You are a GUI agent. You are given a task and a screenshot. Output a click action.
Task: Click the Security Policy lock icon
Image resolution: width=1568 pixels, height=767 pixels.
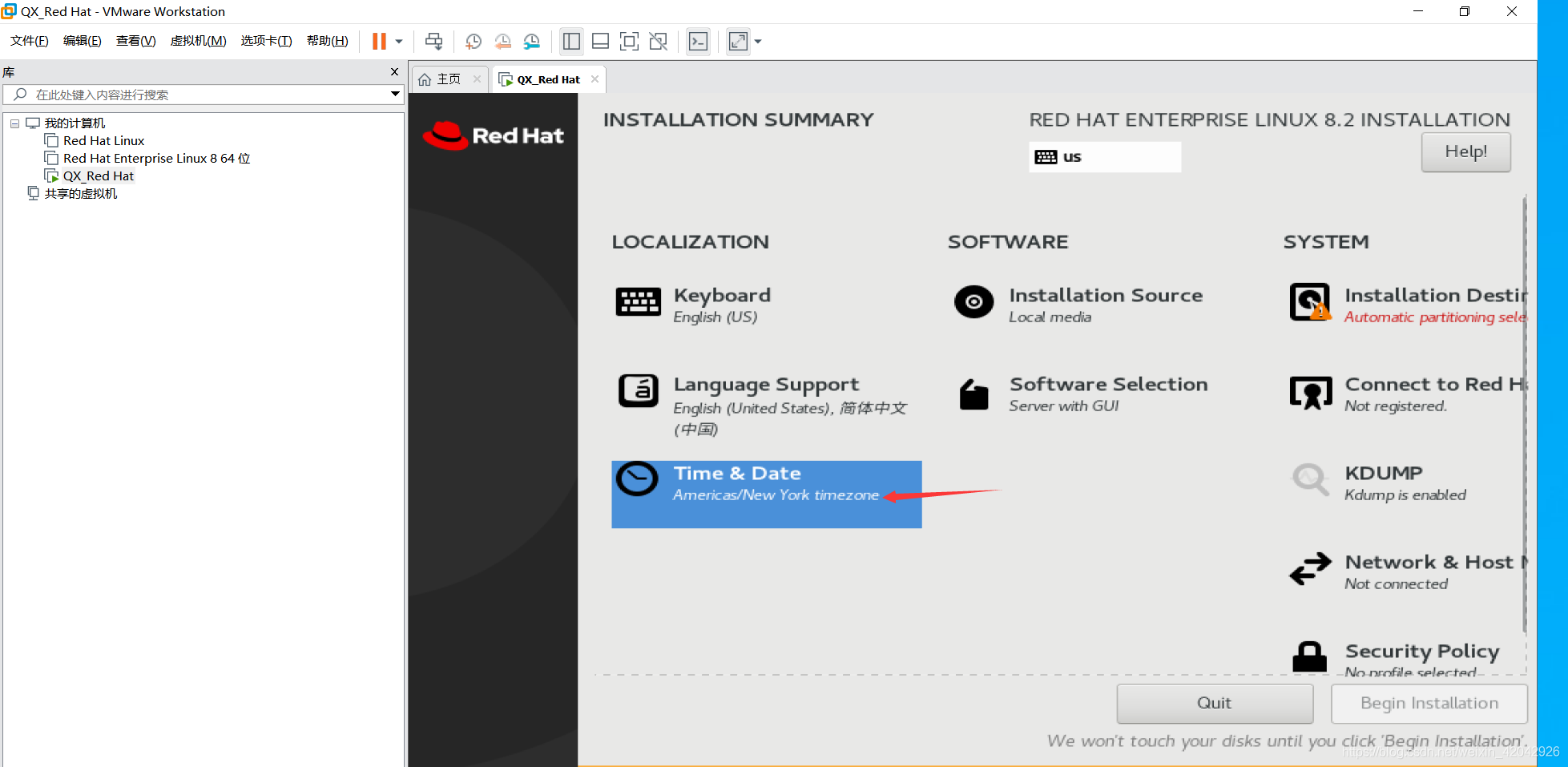point(1310,656)
